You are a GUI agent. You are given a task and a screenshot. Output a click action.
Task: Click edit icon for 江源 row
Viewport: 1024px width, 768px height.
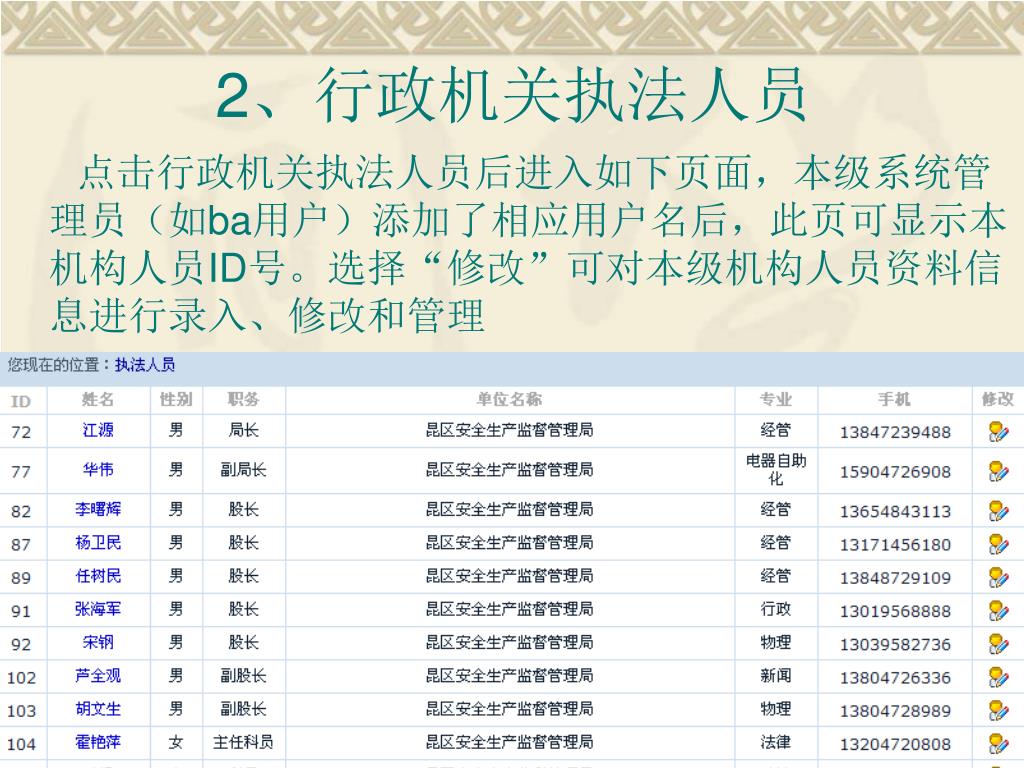(998, 432)
